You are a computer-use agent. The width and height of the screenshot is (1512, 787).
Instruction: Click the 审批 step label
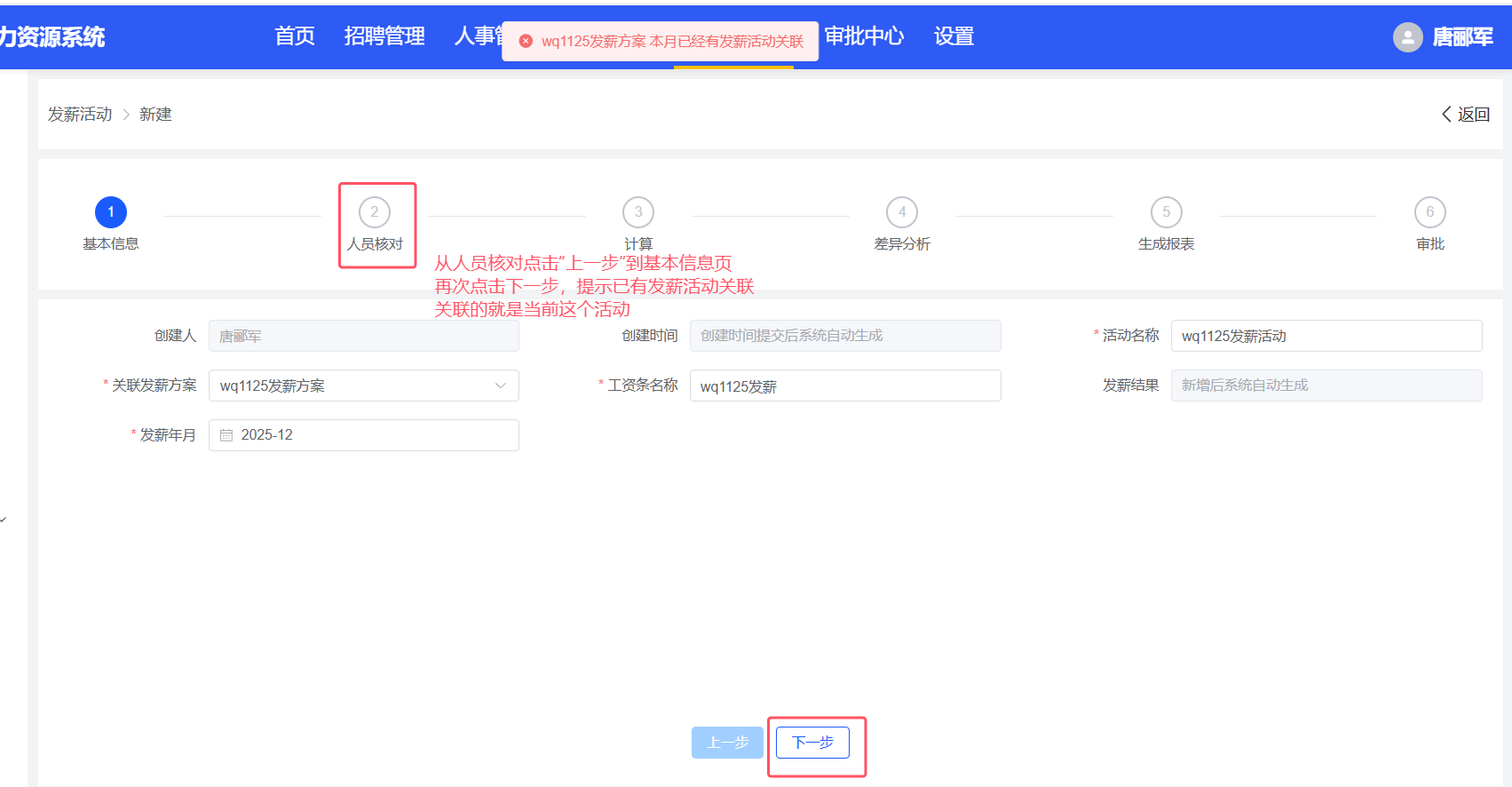click(1430, 244)
